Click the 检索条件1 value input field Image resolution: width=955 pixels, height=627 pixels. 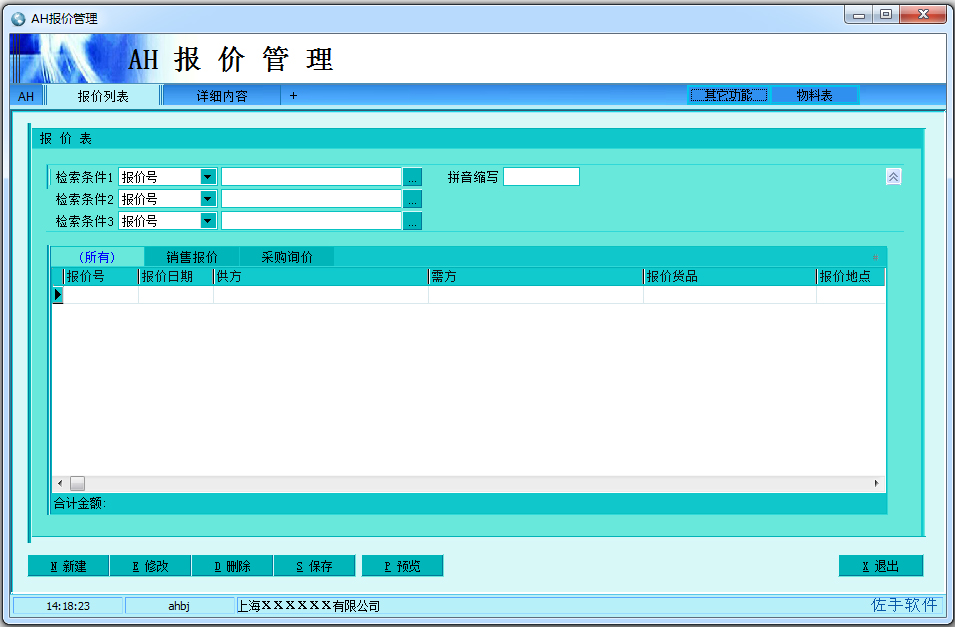pos(311,177)
